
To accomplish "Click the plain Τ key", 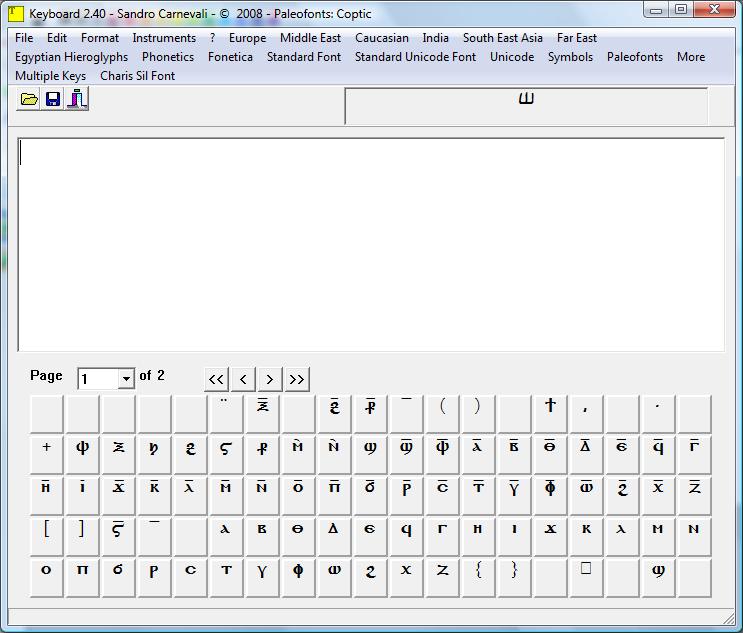I will pos(226,578).
